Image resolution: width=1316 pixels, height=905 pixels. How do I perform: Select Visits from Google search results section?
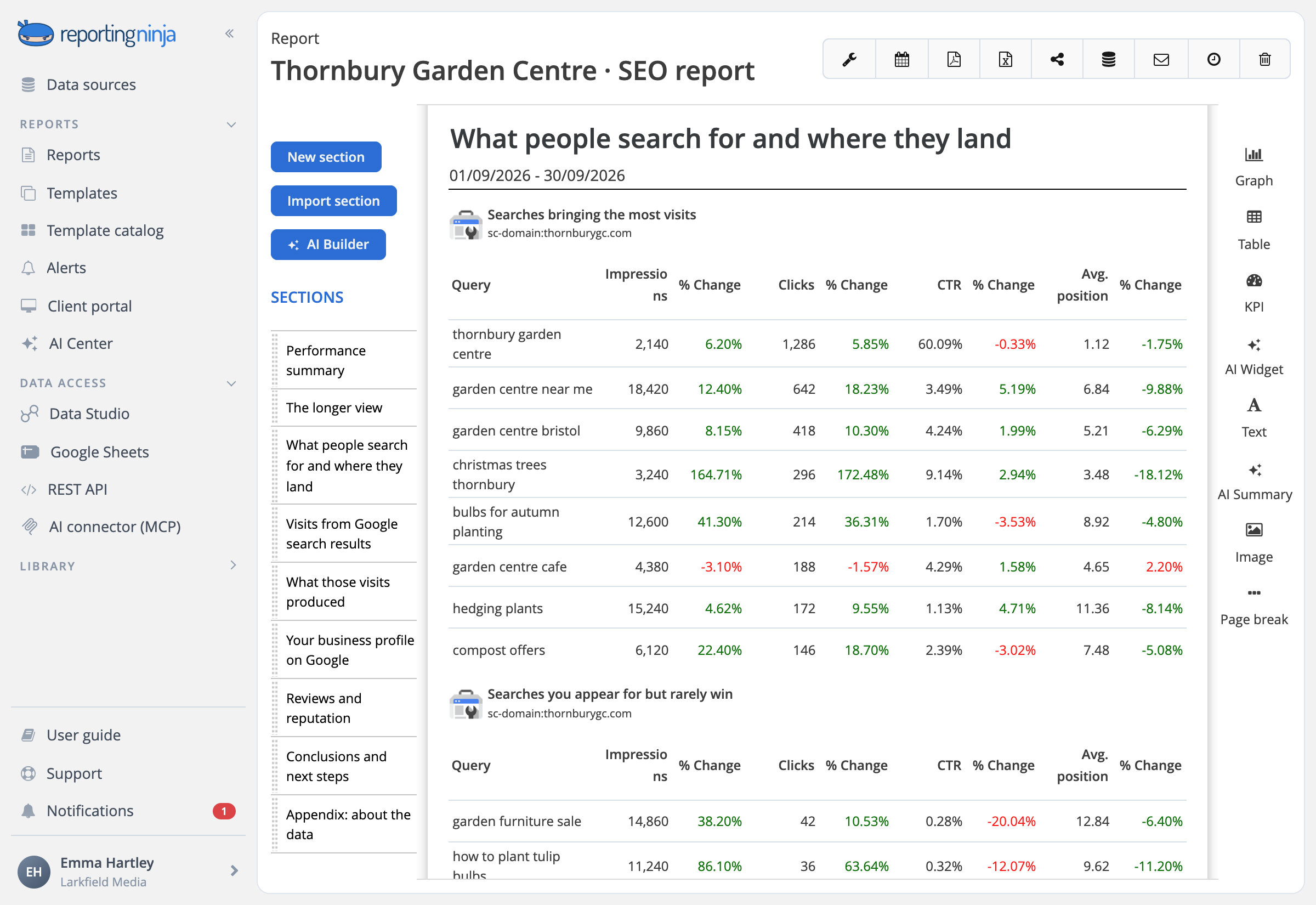pyautogui.click(x=344, y=534)
